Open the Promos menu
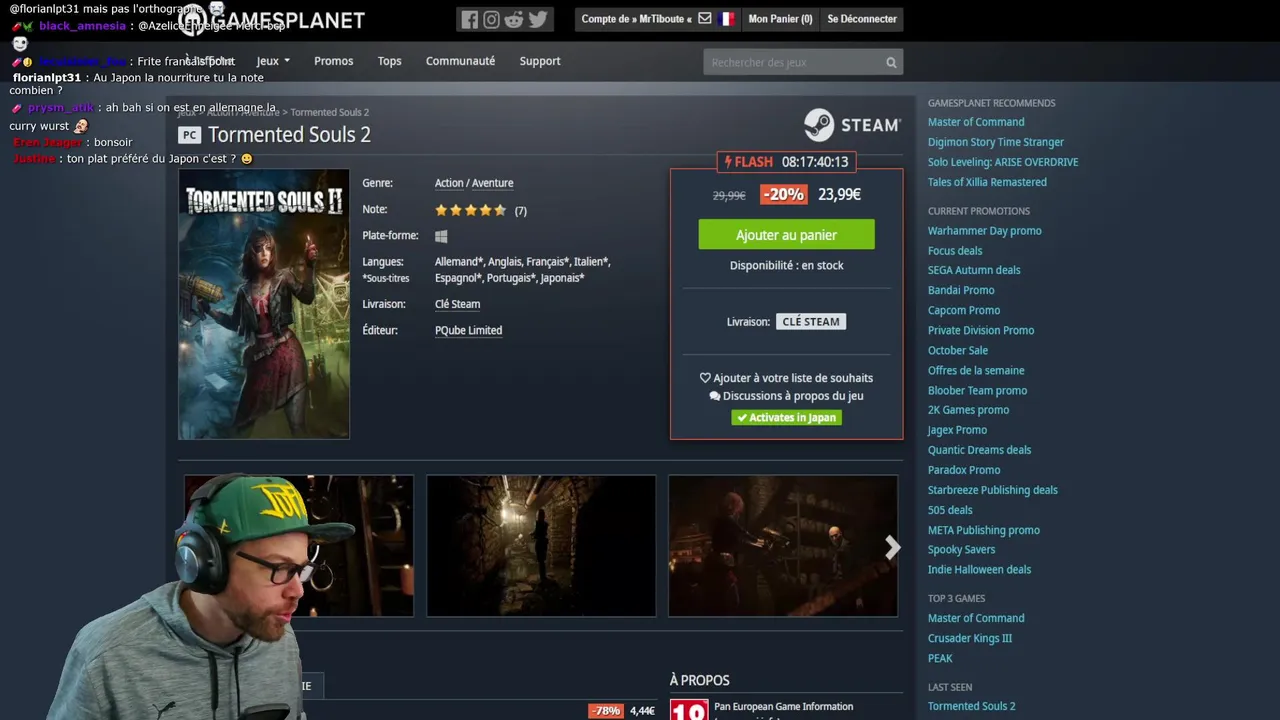 333,61
